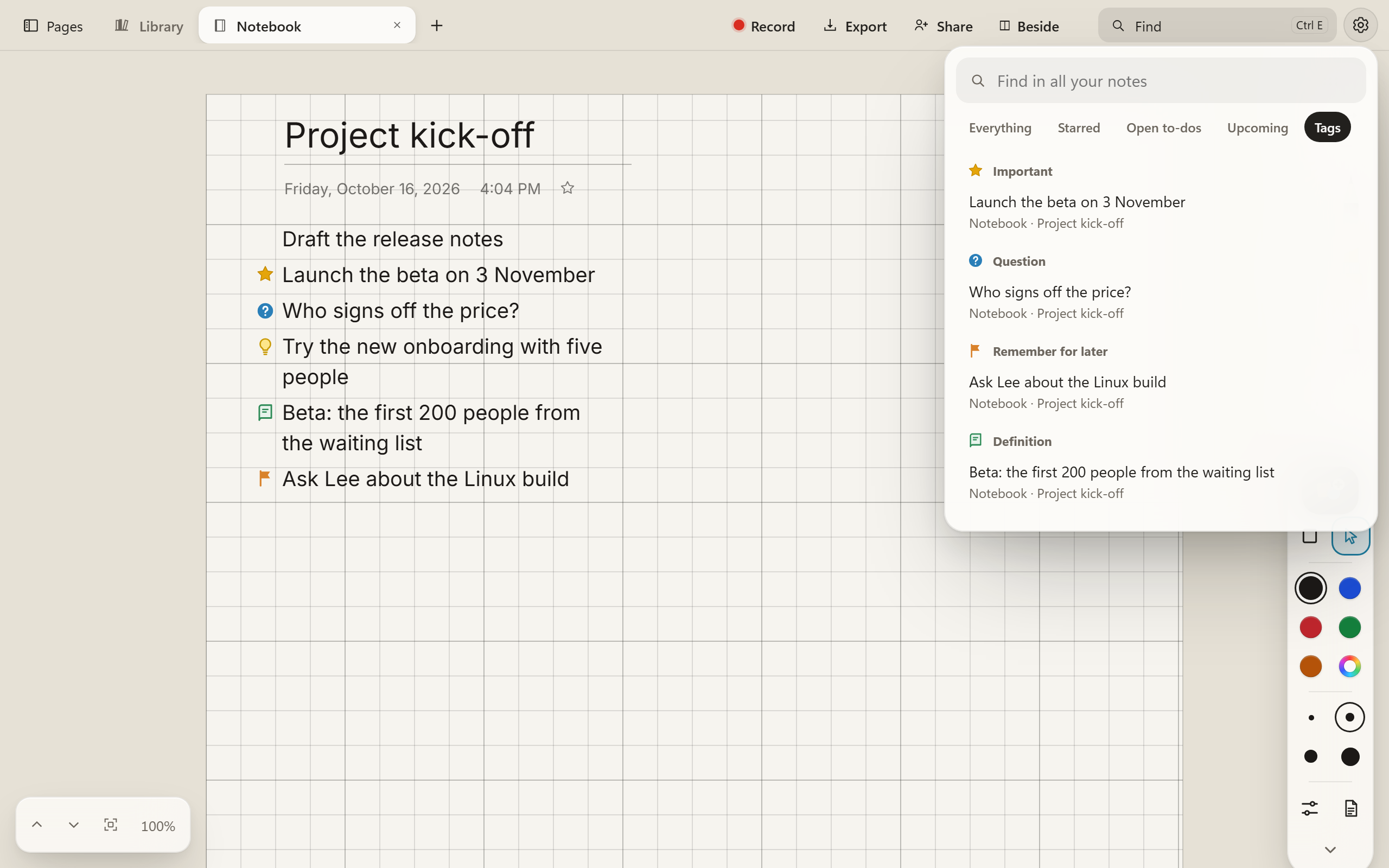This screenshot has height=868, width=1389.
Task: Collapse the tool palette with bottom chevron
Action: pyautogui.click(x=1330, y=850)
